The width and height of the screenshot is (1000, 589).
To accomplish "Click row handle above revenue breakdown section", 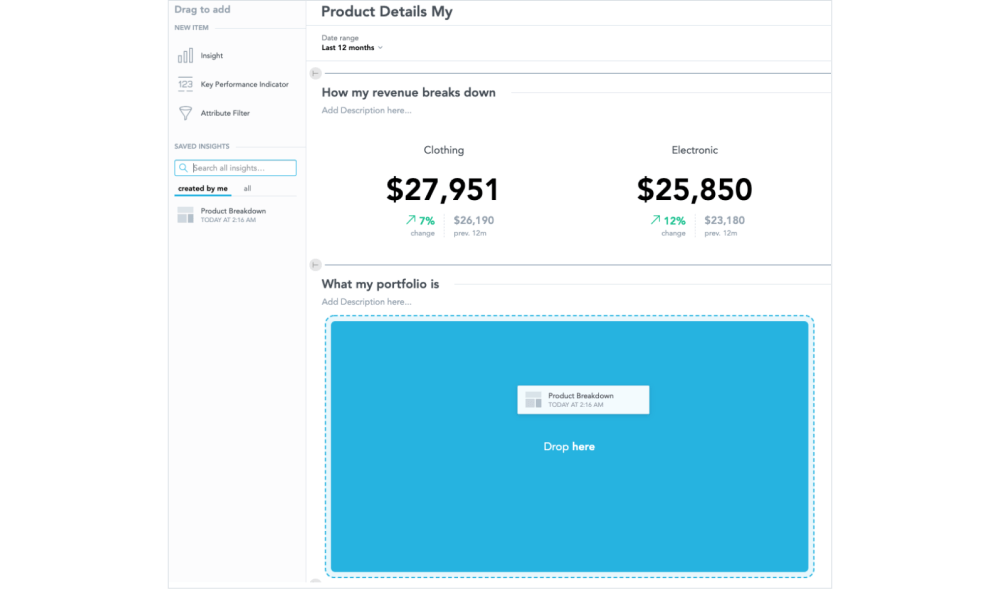I will (x=315, y=73).
